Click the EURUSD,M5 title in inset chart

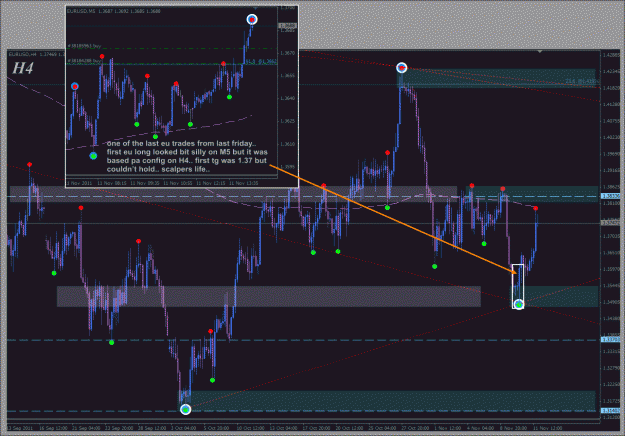(x=81, y=11)
